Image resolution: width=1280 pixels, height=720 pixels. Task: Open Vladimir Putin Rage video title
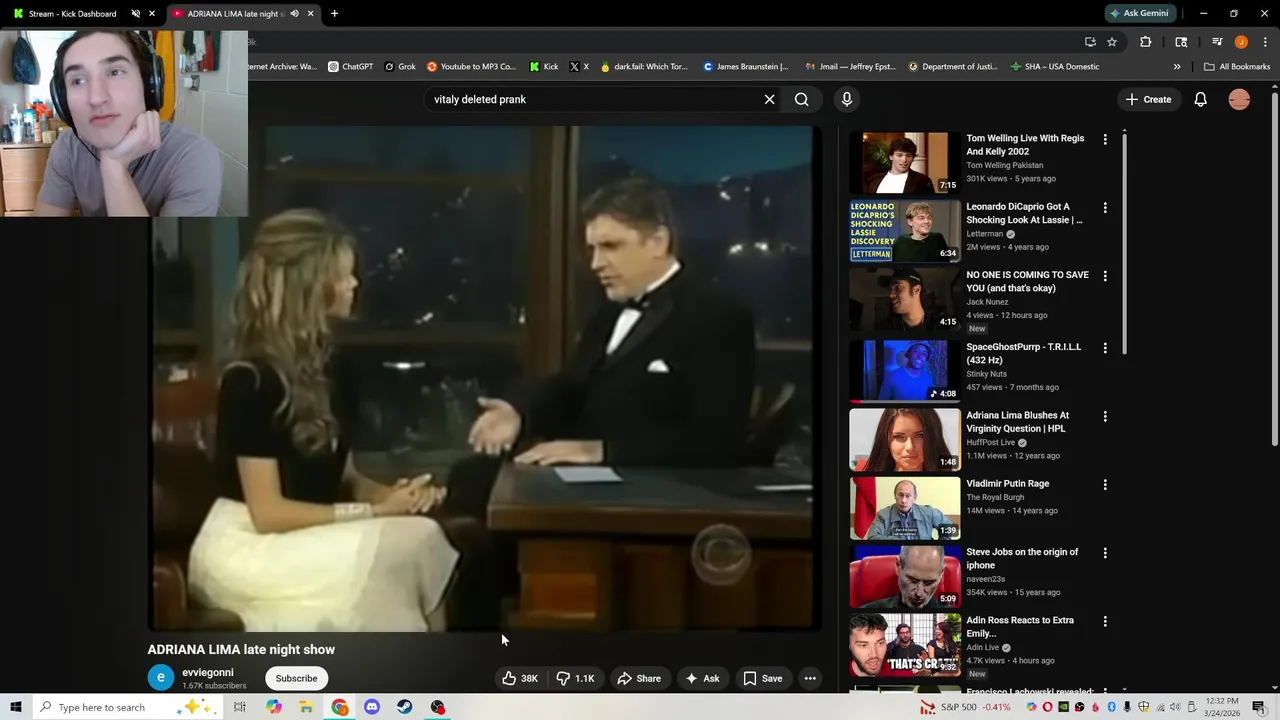tap(1007, 483)
